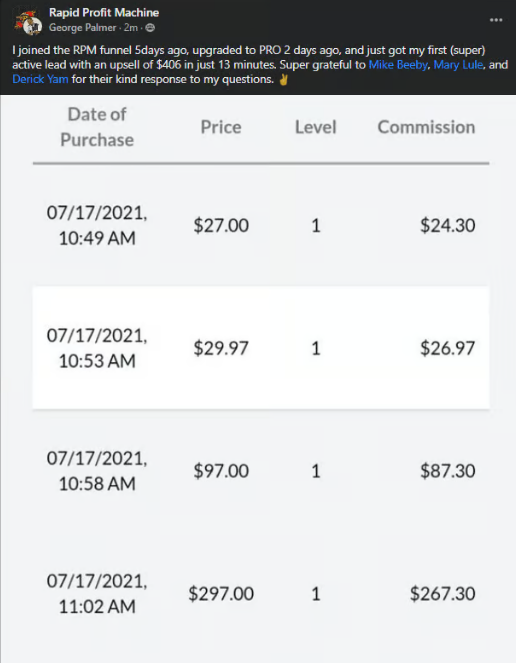Click the $267.30 commission amount
Viewport: 516px width, 663px height.
pos(443,594)
